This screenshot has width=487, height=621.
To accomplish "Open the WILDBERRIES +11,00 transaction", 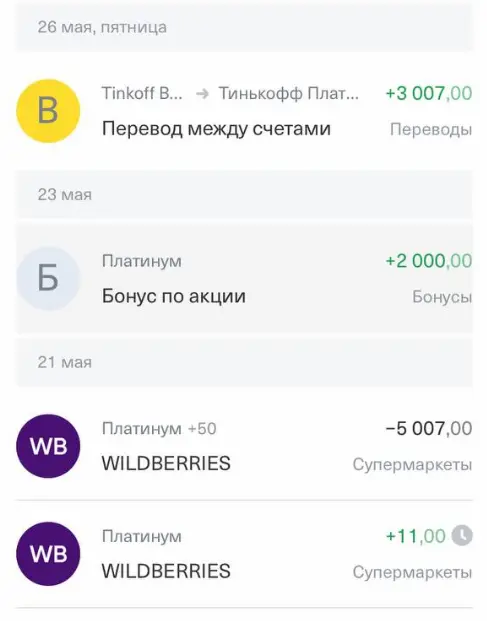I will coord(244,554).
